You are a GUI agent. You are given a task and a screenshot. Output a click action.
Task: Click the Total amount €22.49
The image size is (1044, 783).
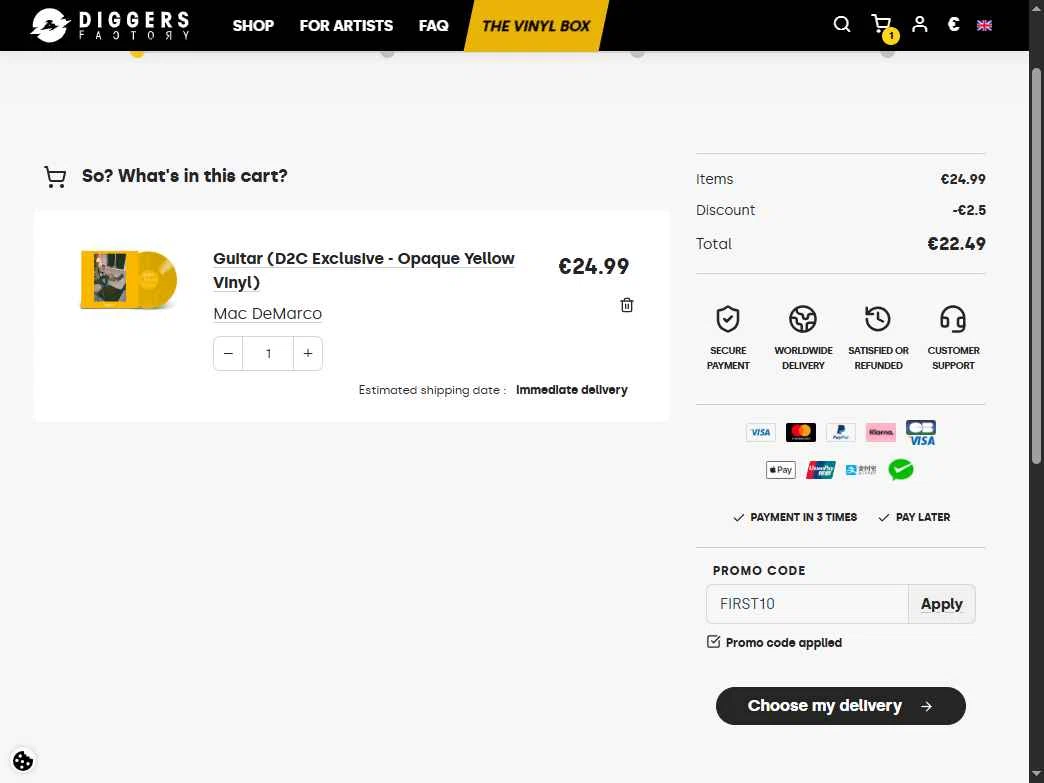pyautogui.click(x=956, y=244)
